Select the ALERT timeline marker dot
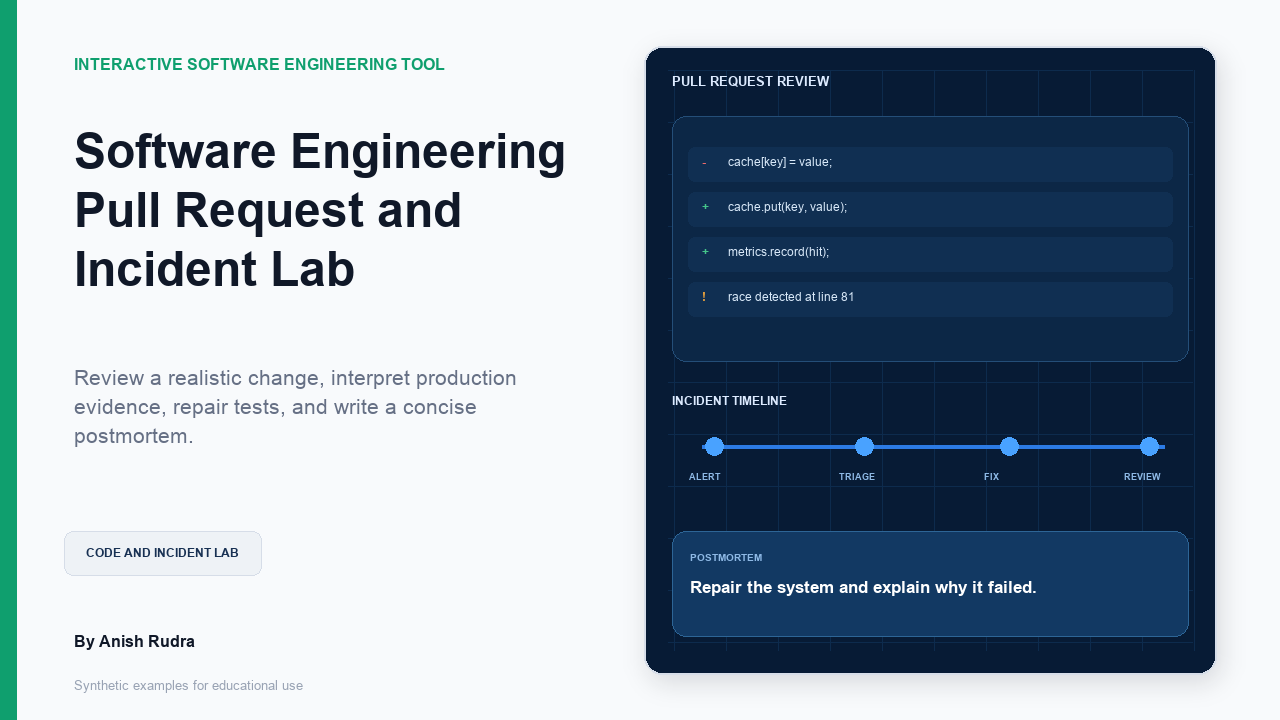The height and width of the screenshot is (720, 1280). pos(714,447)
